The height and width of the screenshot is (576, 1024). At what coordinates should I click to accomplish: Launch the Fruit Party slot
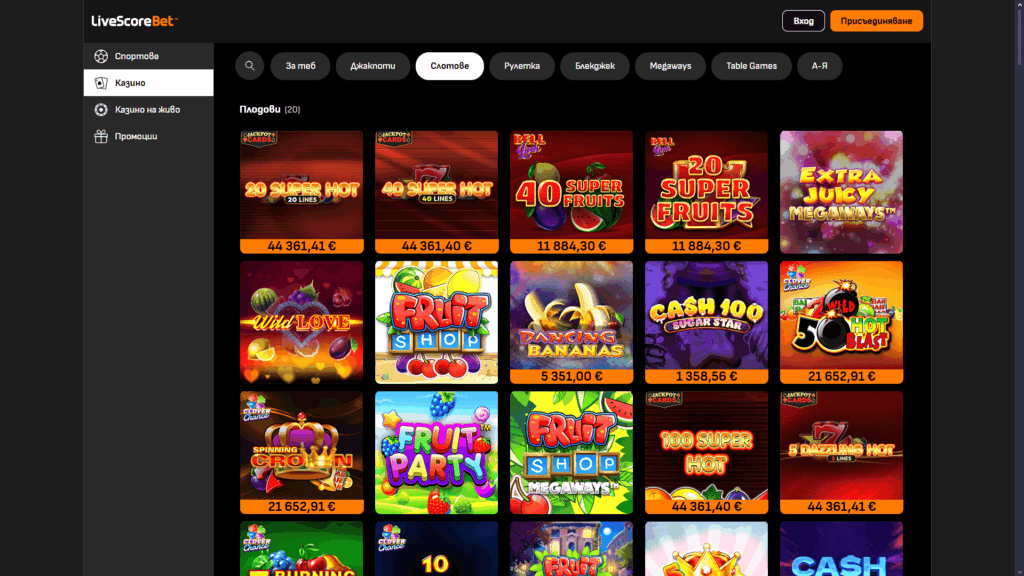point(436,453)
